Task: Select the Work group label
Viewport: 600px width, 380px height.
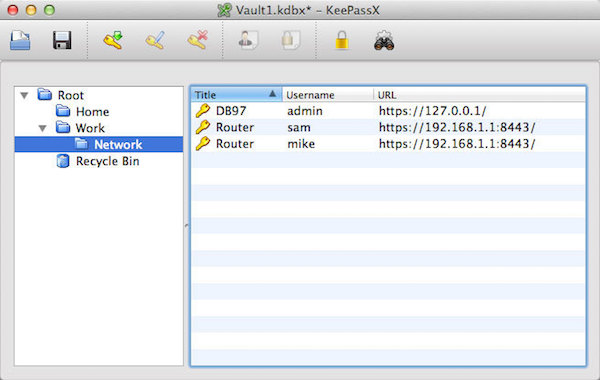Action: (x=90, y=128)
